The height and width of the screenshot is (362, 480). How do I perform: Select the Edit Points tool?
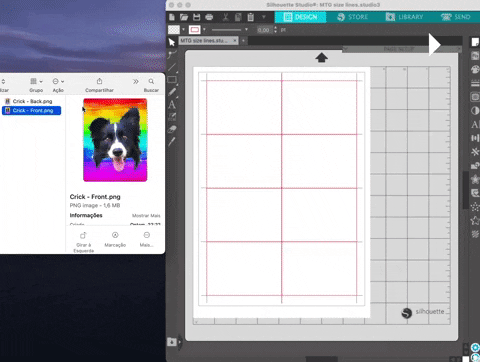point(172,55)
